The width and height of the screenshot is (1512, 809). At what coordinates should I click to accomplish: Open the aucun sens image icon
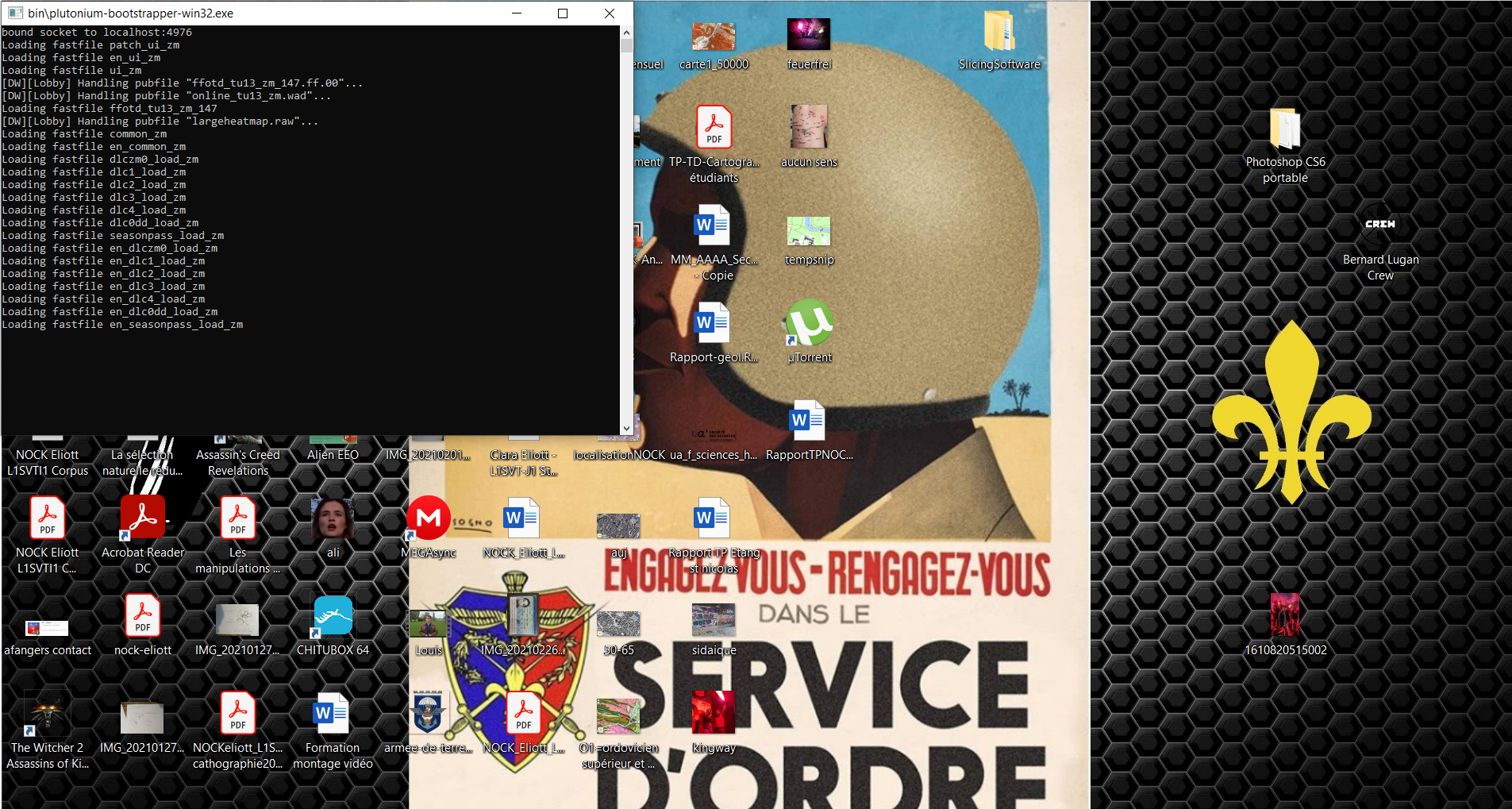[809, 127]
